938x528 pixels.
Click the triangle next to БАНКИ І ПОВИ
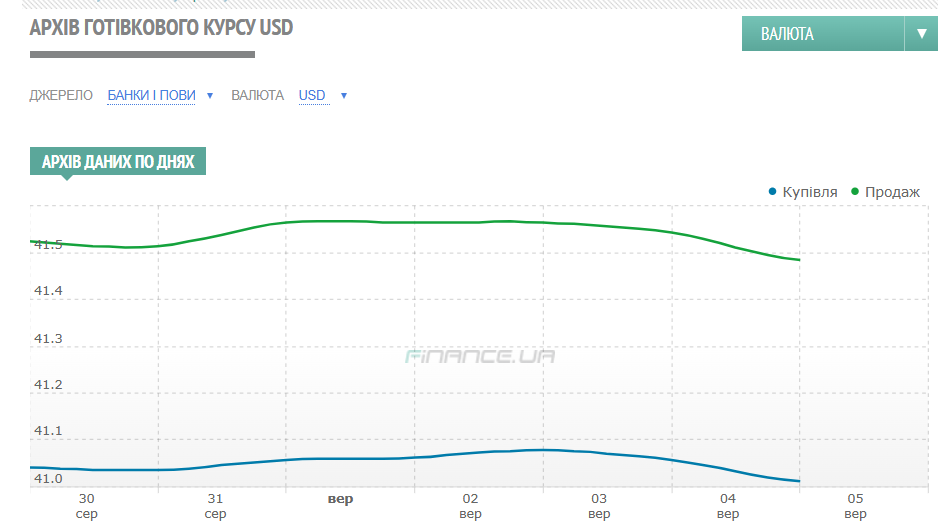(210, 96)
